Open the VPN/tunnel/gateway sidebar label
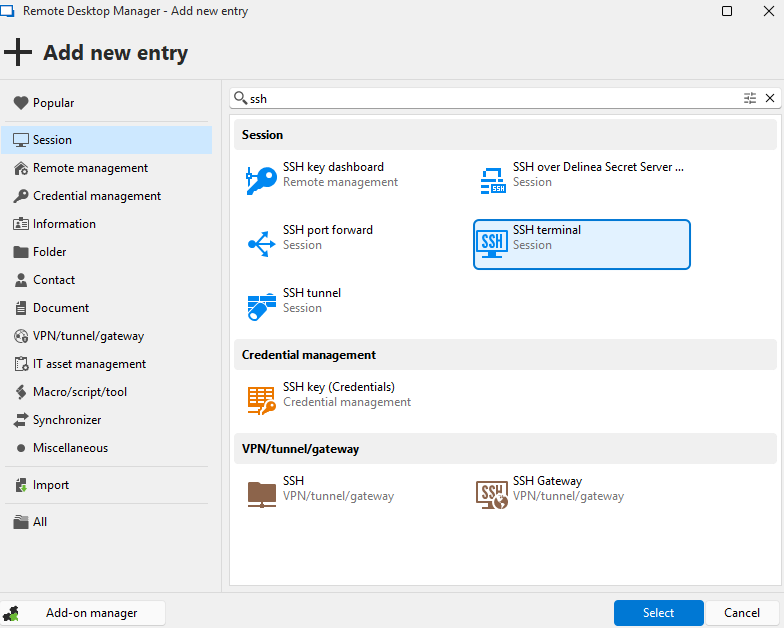The image size is (784, 628). [x=88, y=336]
